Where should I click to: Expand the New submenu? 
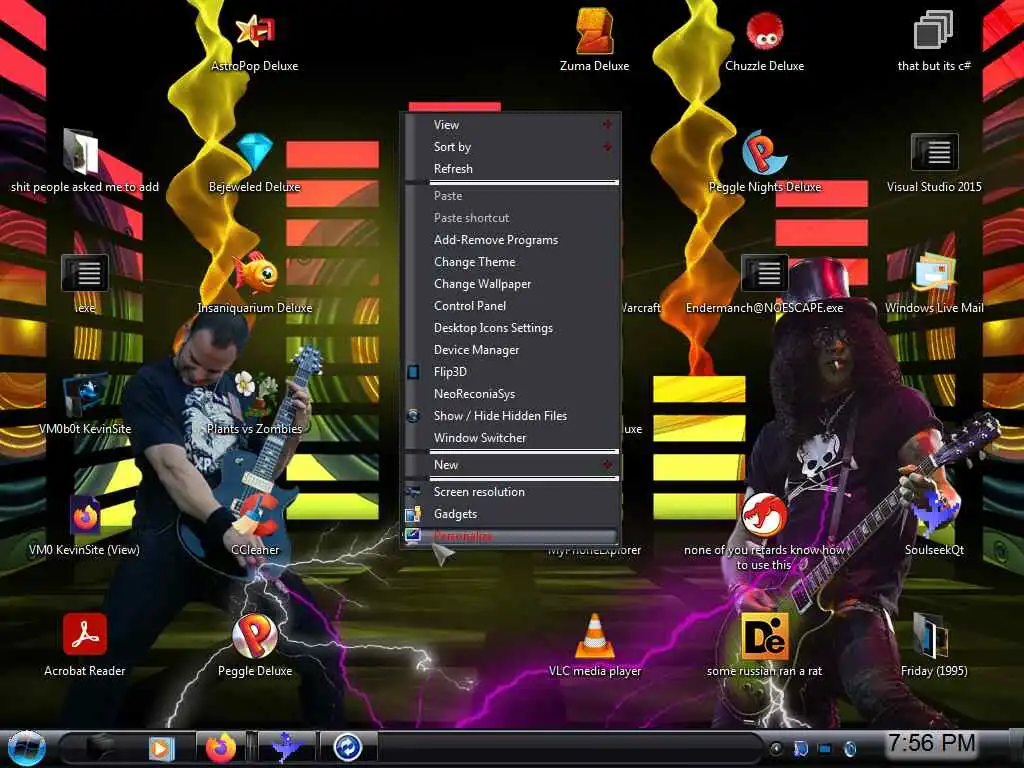click(512, 465)
